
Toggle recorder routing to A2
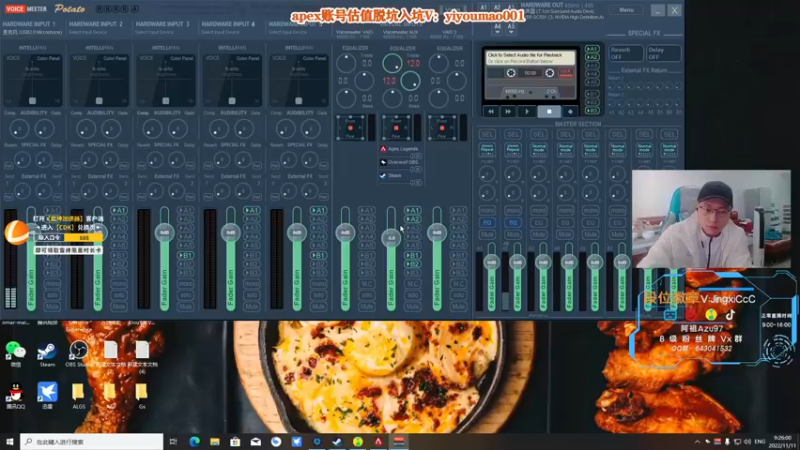(x=592, y=57)
